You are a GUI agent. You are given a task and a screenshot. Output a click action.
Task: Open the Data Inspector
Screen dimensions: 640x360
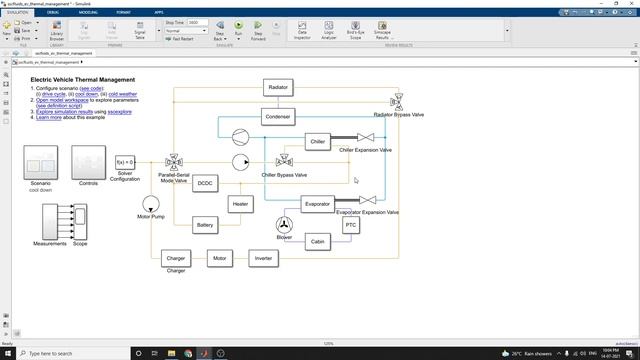[x=302, y=31]
